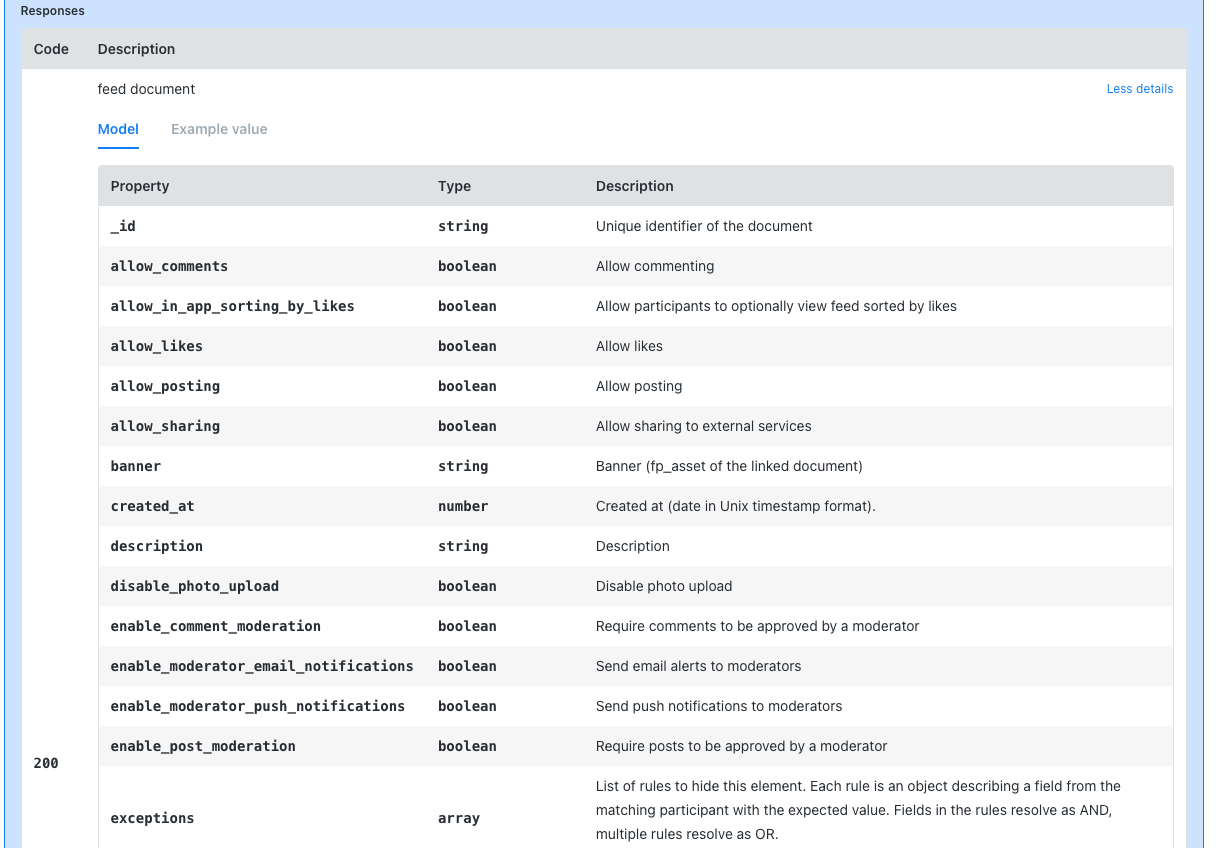1216x848 pixels.
Task: Click the 'feed document' response description
Action: [x=146, y=89]
